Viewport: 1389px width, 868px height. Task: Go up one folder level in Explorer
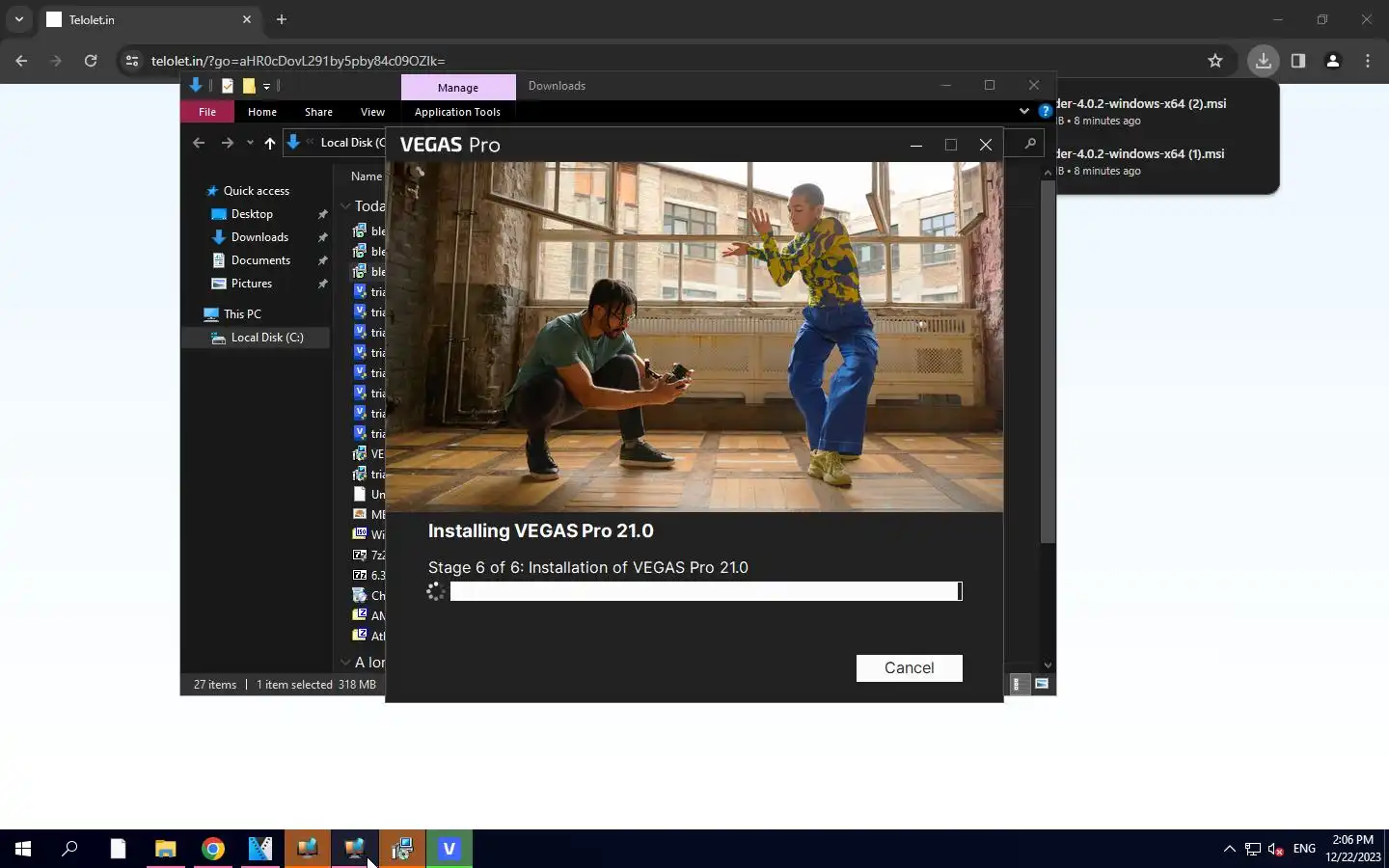(x=270, y=143)
